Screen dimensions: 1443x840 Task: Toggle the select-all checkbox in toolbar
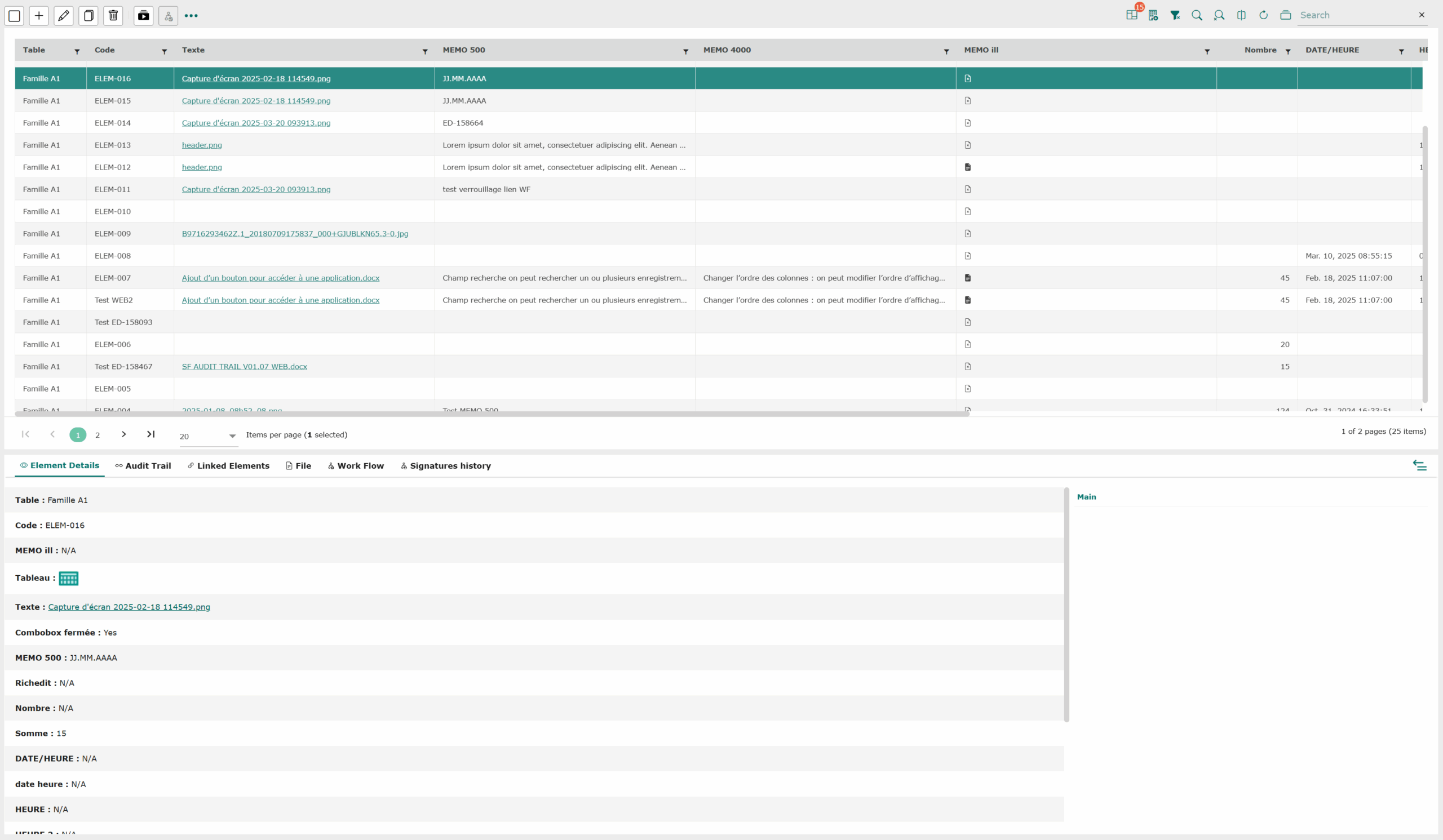click(x=14, y=15)
